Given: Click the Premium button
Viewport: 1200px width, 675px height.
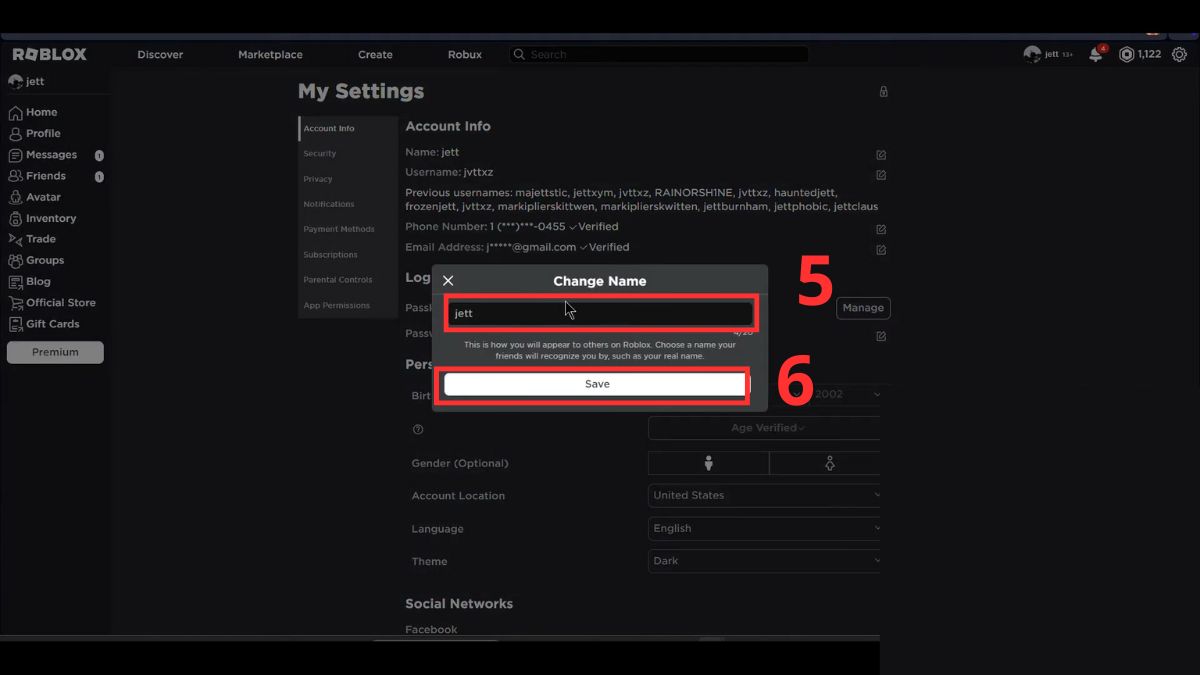Looking at the screenshot, I should (55, 352).
